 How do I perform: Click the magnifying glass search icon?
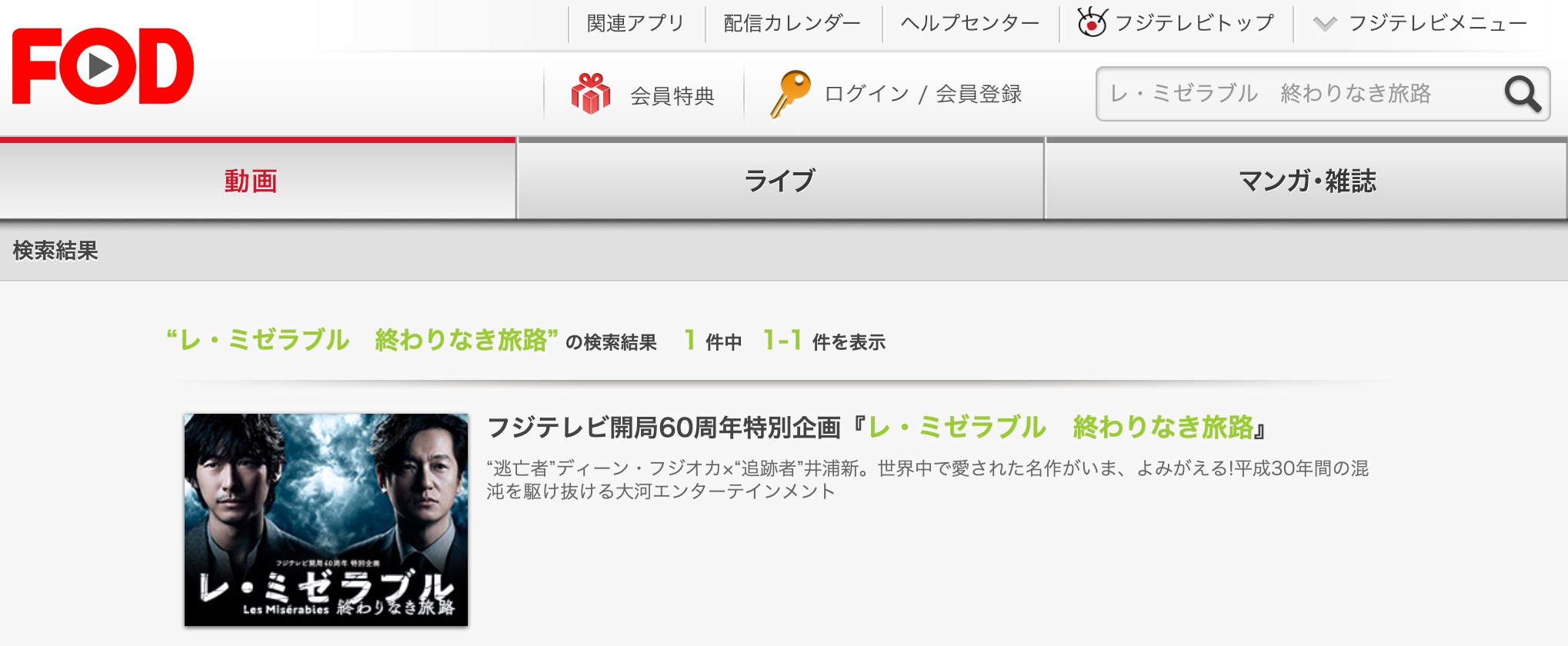[1523, 94]
